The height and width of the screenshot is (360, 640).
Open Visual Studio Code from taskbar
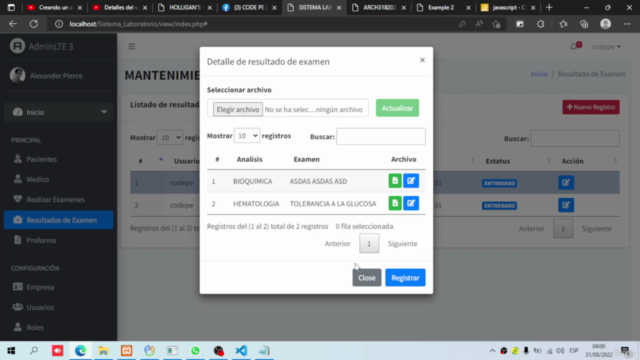pos(241,351)
